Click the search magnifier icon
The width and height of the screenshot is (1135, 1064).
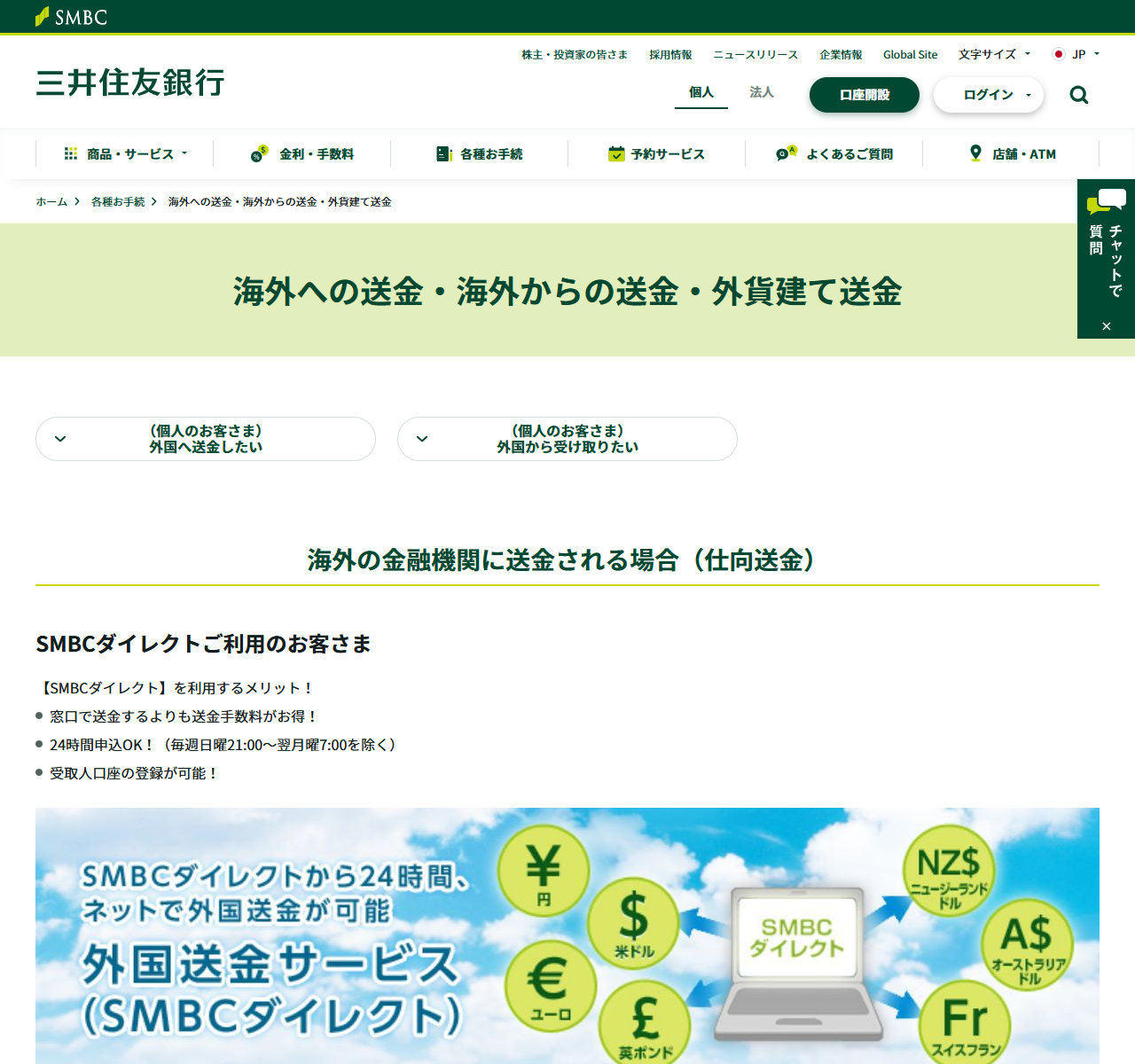[x=1078, y=95]
